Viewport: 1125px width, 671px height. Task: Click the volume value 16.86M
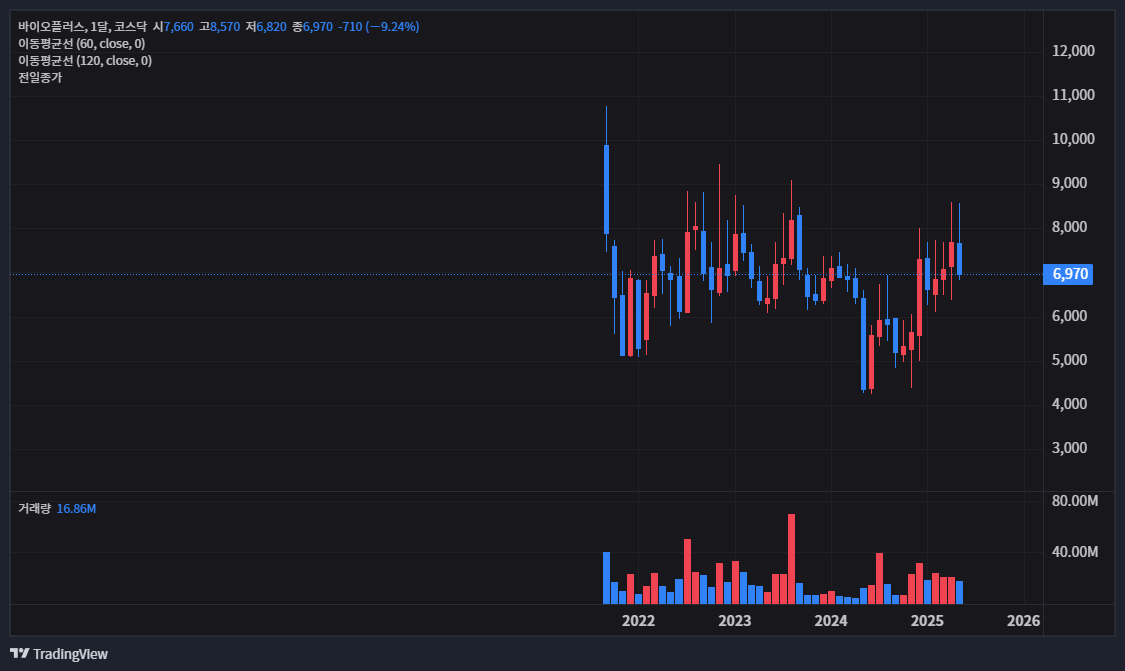[76, 509]
